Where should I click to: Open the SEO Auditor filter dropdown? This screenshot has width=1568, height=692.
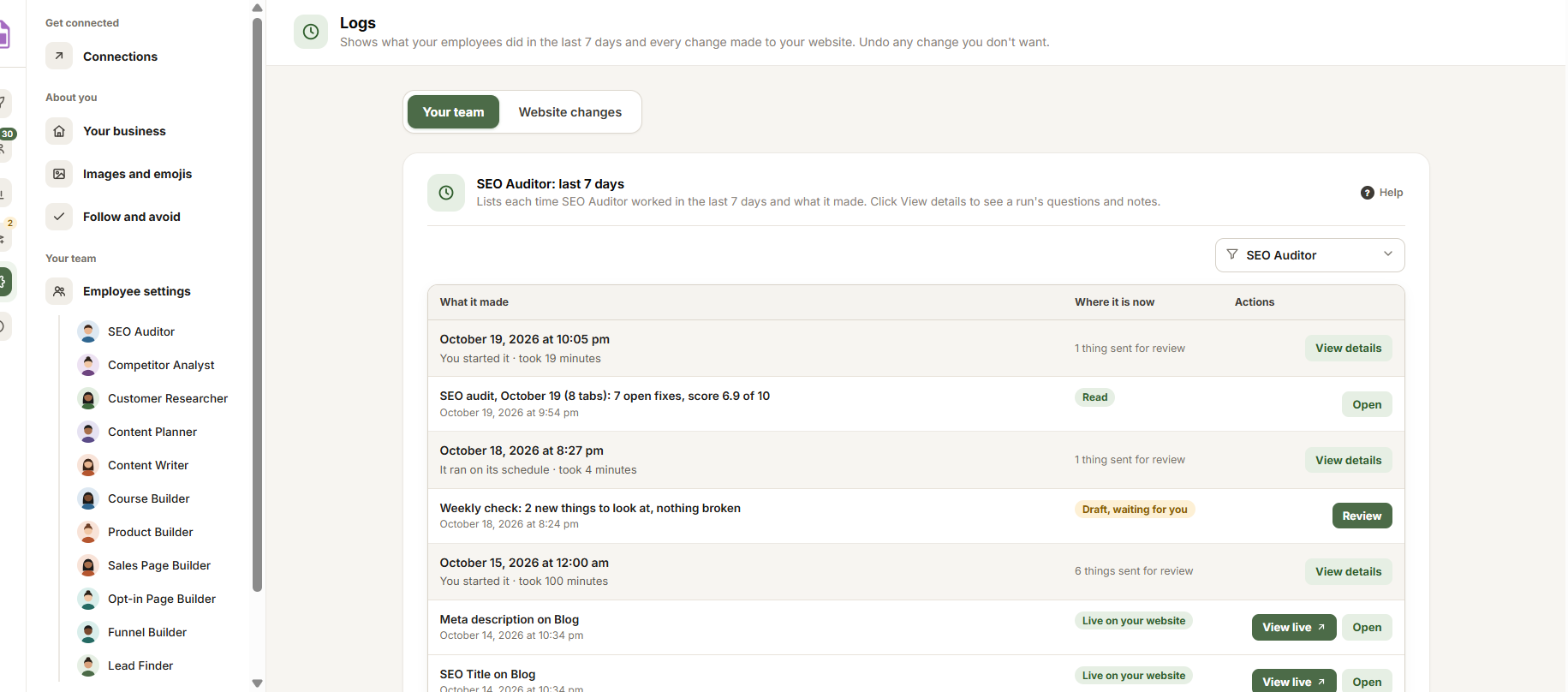[x=1309, y=255]
